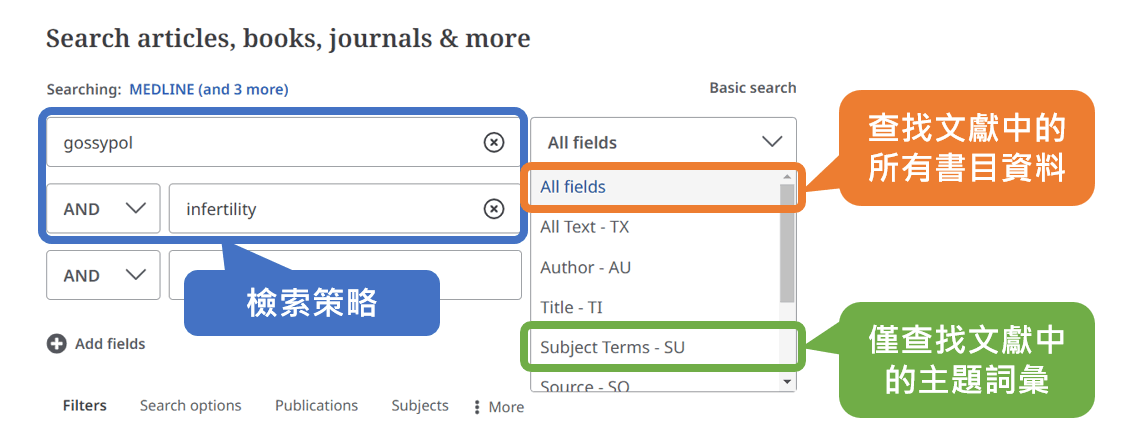This screenshot has width=1134, height=448.
Task: Clear the gossypol search box
Action: click(493, 143)
